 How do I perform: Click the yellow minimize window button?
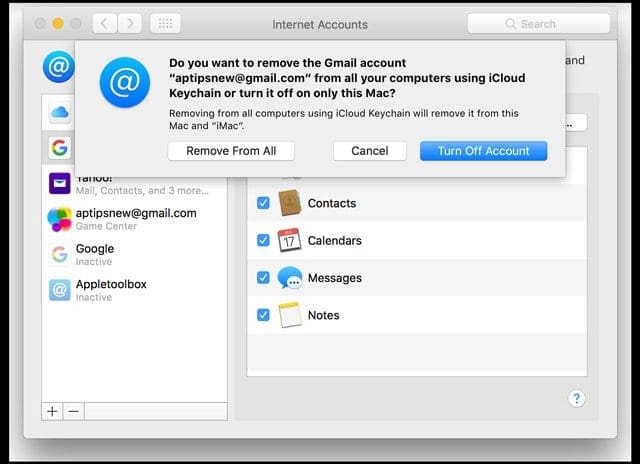click(x=58, y=24)
